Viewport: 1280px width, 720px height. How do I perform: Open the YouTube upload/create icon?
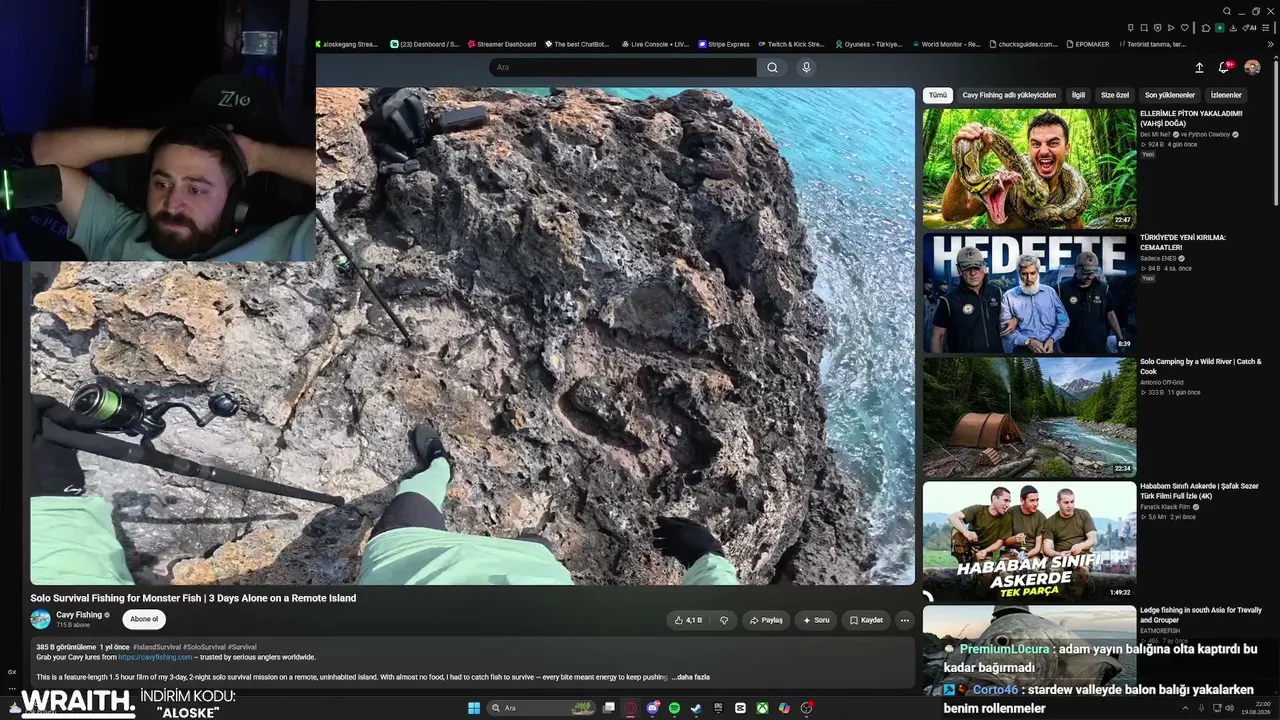click(1199, 67)
